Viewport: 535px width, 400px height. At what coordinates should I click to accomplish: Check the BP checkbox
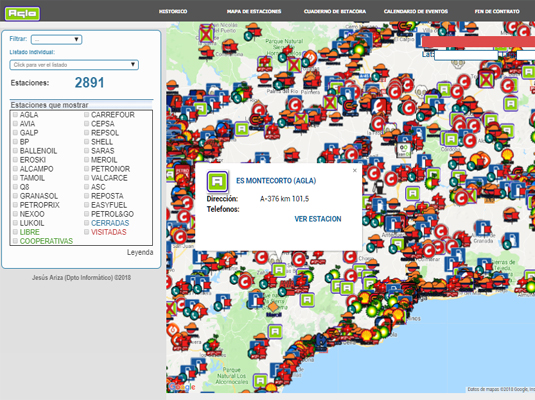pos(15,142)
